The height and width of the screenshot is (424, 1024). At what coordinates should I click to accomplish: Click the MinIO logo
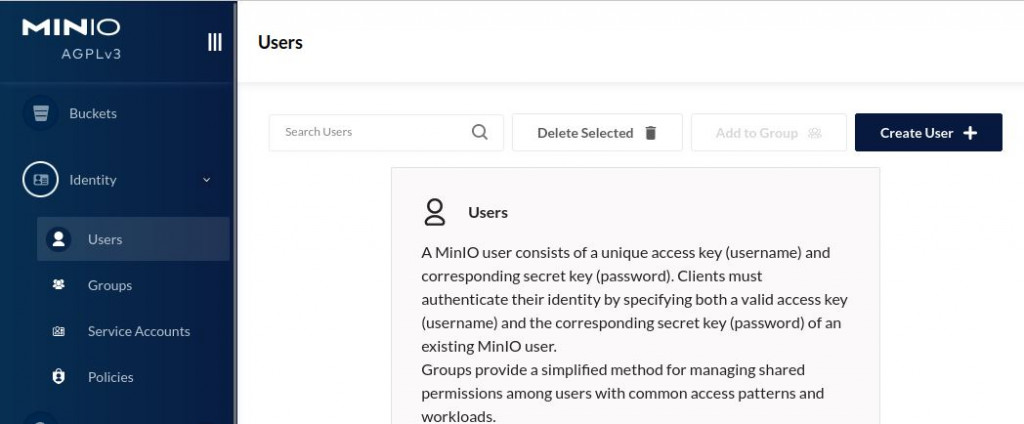tap(71, 28)
